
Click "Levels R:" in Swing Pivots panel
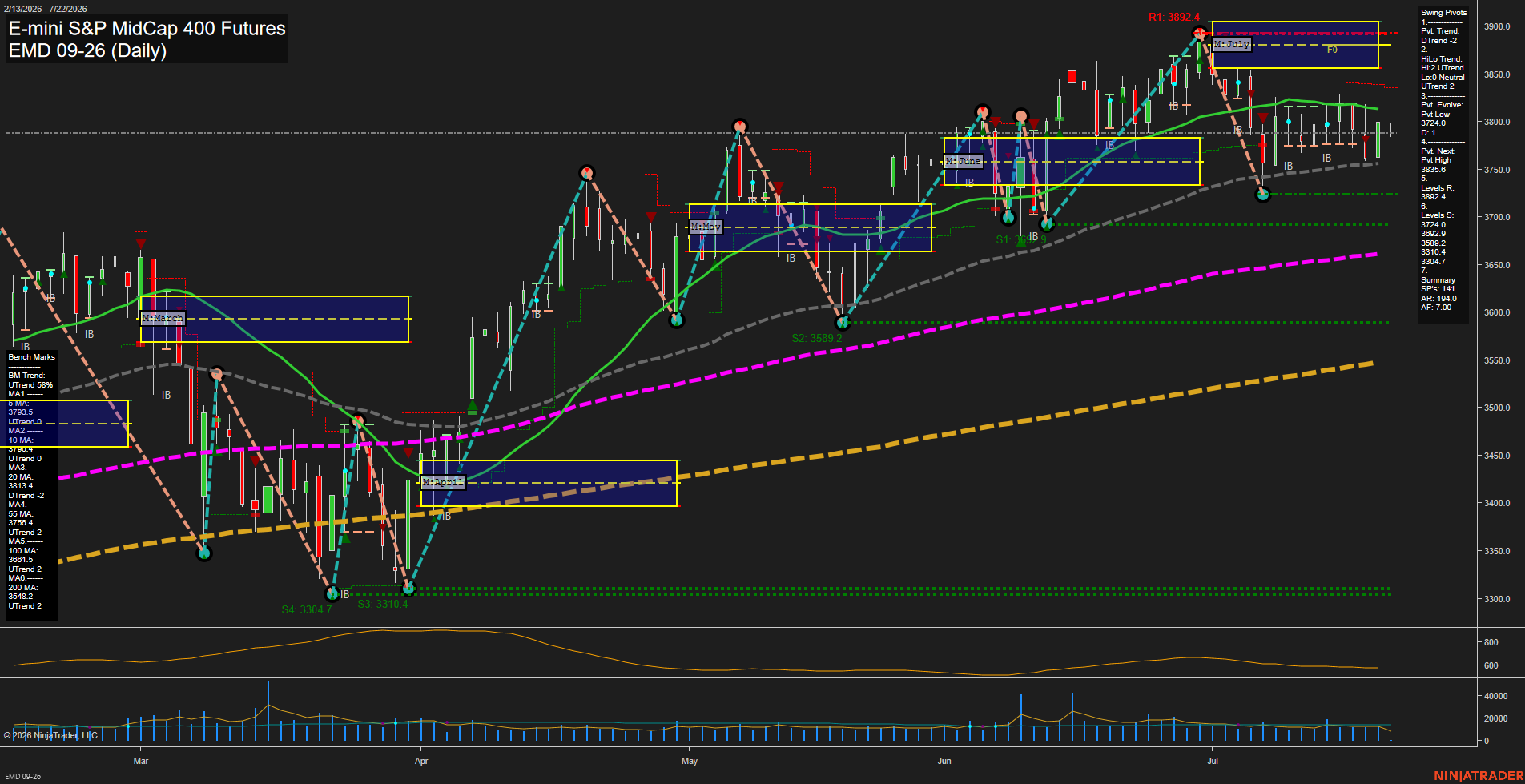click(x=1438, y=188)
